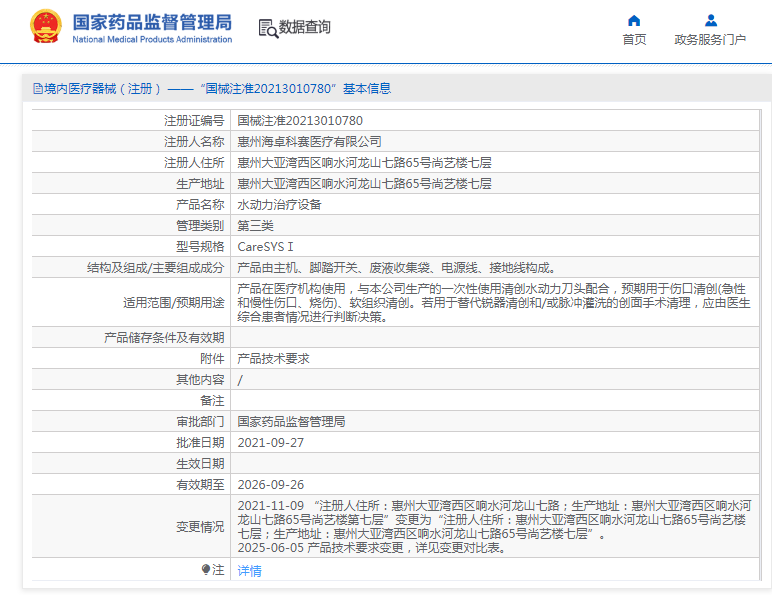Click the 批准日期 row label

coord(200,443)
